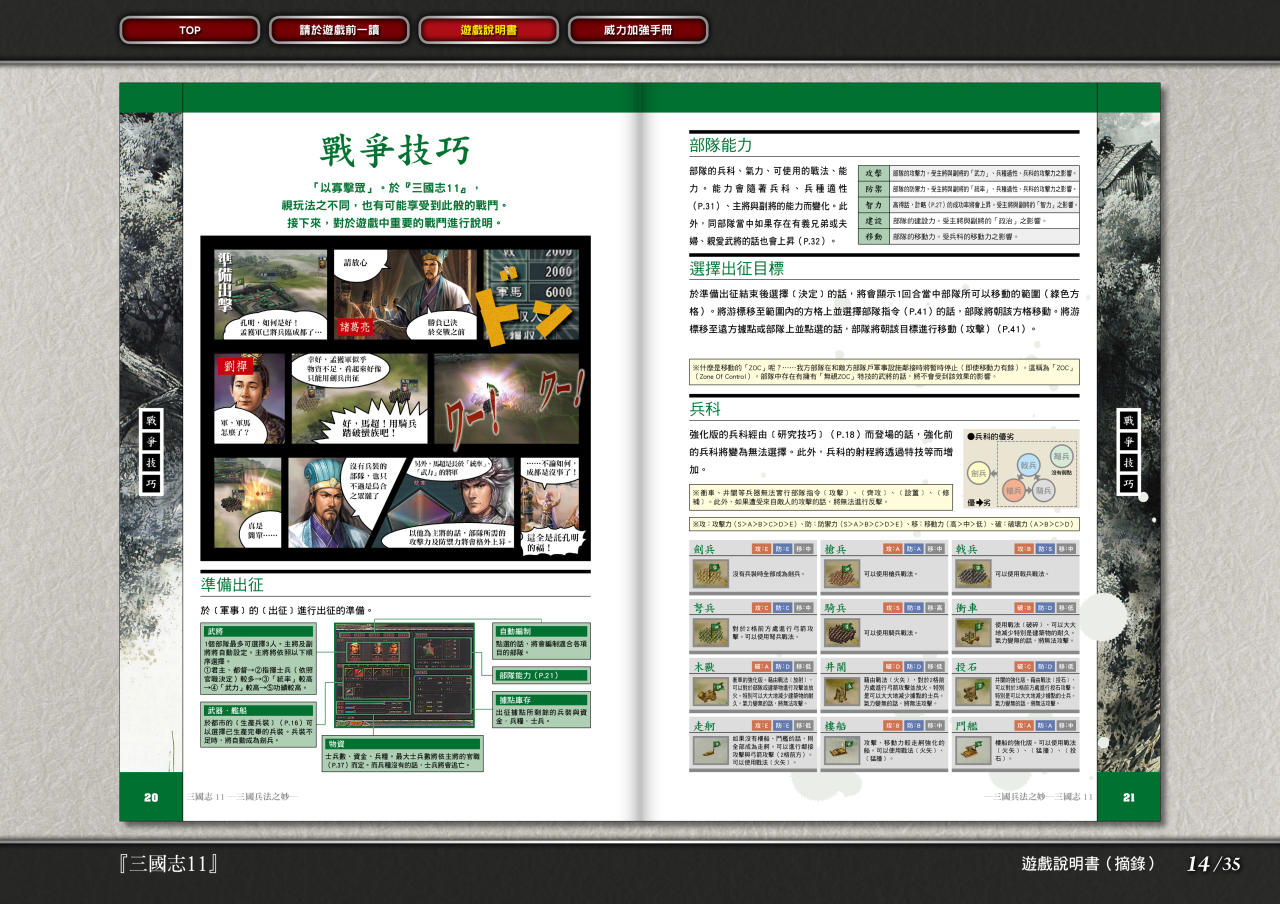Click the 準備出征 section heading
This screenshot has height=904, width=1280.
(x=232, y=585)
